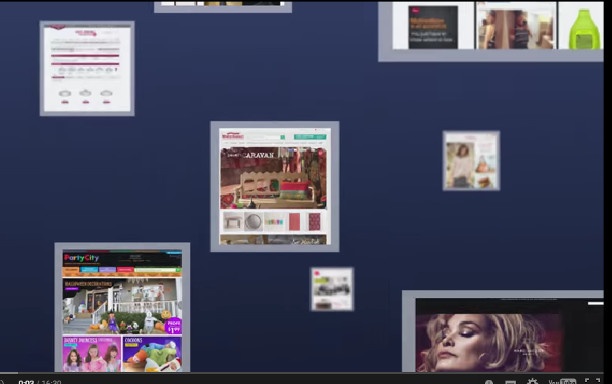Click the Party City logo

(x=82, y=258)
